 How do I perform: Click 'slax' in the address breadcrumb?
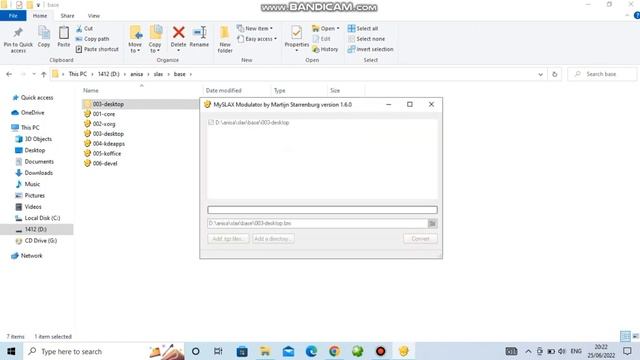pos(158,74)
